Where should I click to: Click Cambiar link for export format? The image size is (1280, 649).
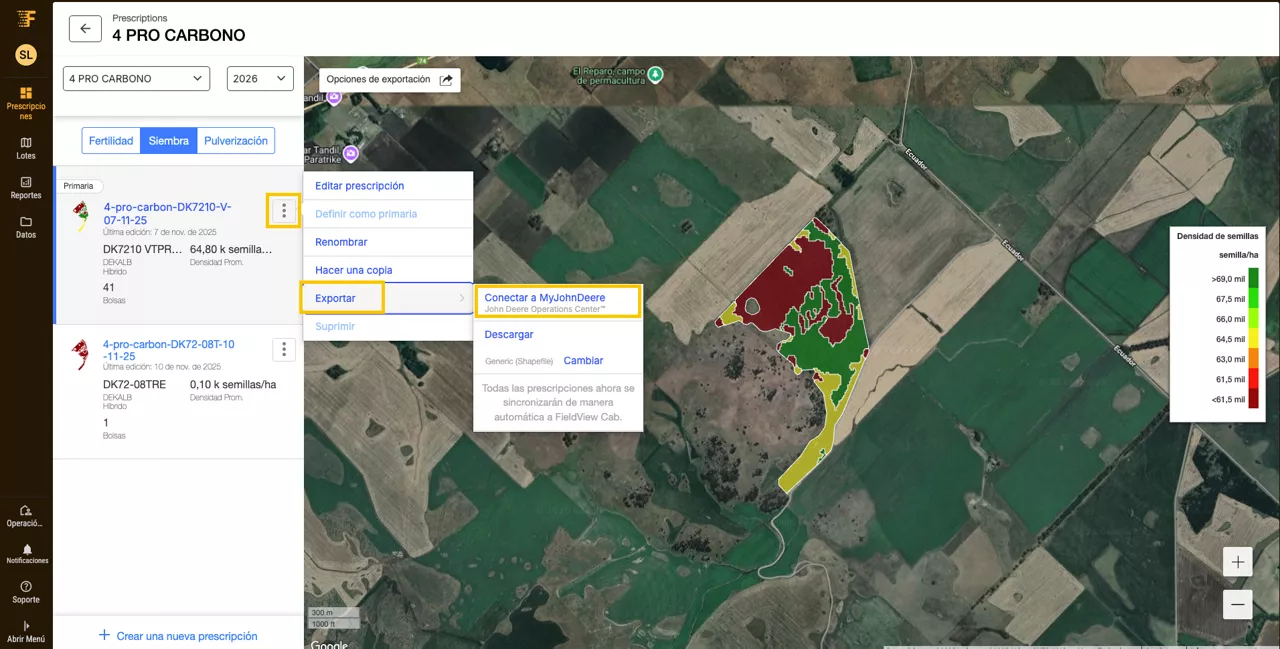[583, 361]
